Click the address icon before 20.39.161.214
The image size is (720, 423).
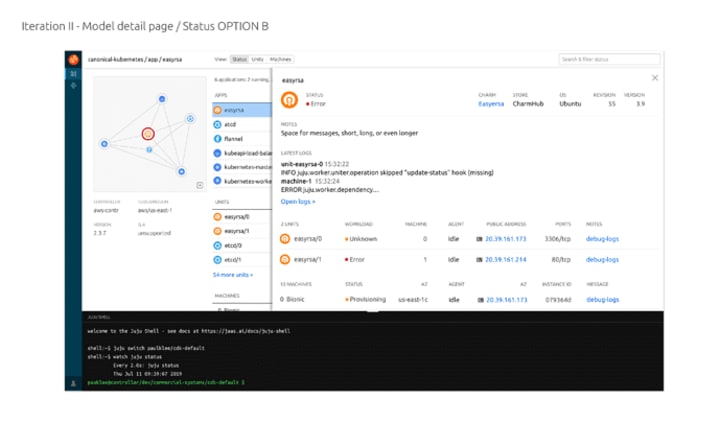click(x=479, y=259)
